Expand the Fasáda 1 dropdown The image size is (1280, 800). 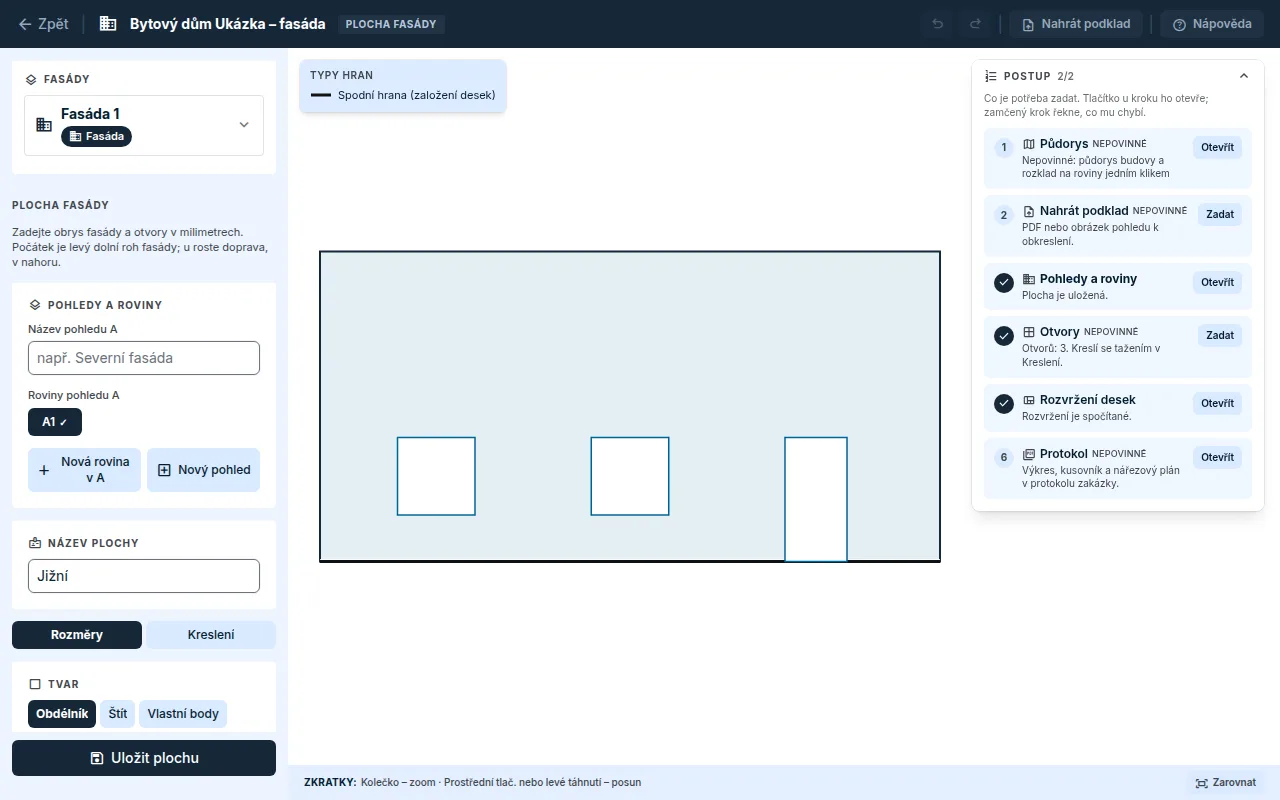(144, 125)
